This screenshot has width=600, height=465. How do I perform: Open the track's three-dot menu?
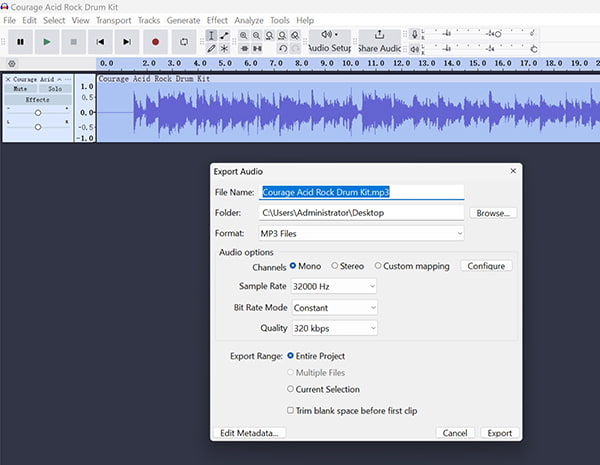[68, 79]
